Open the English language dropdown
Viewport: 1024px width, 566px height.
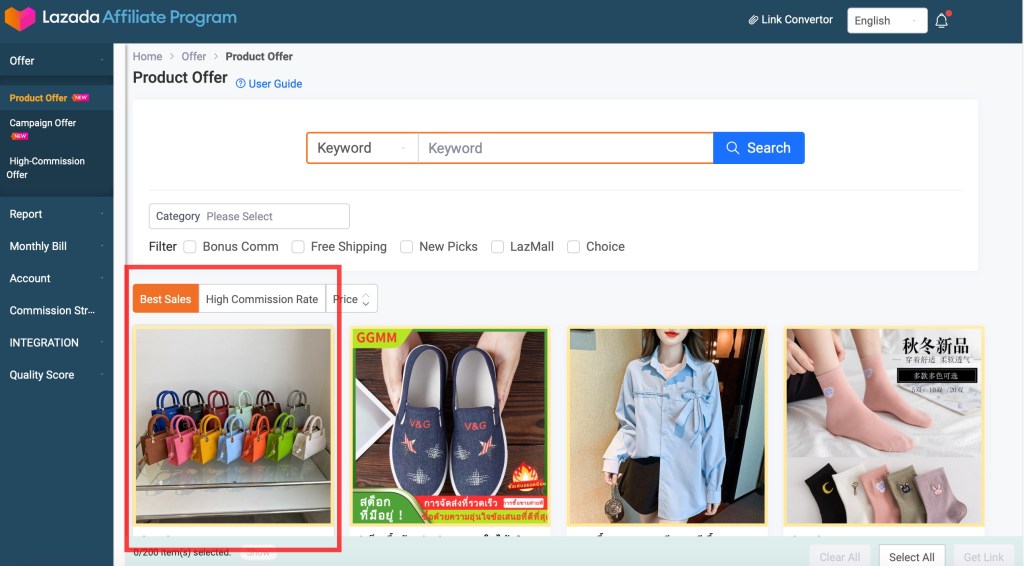coord(886,20)
